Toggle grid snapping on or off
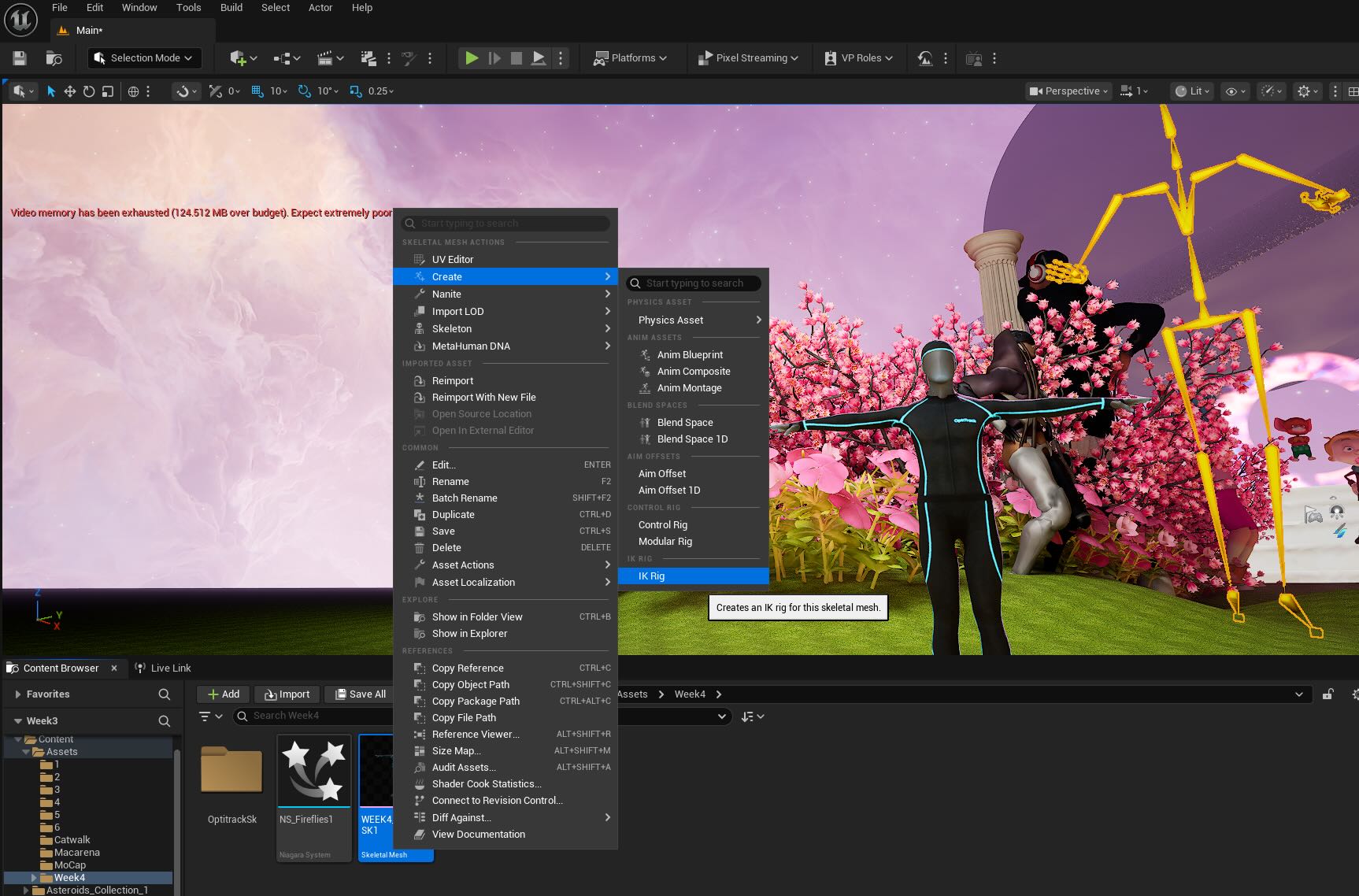 (x=257, y=91)
